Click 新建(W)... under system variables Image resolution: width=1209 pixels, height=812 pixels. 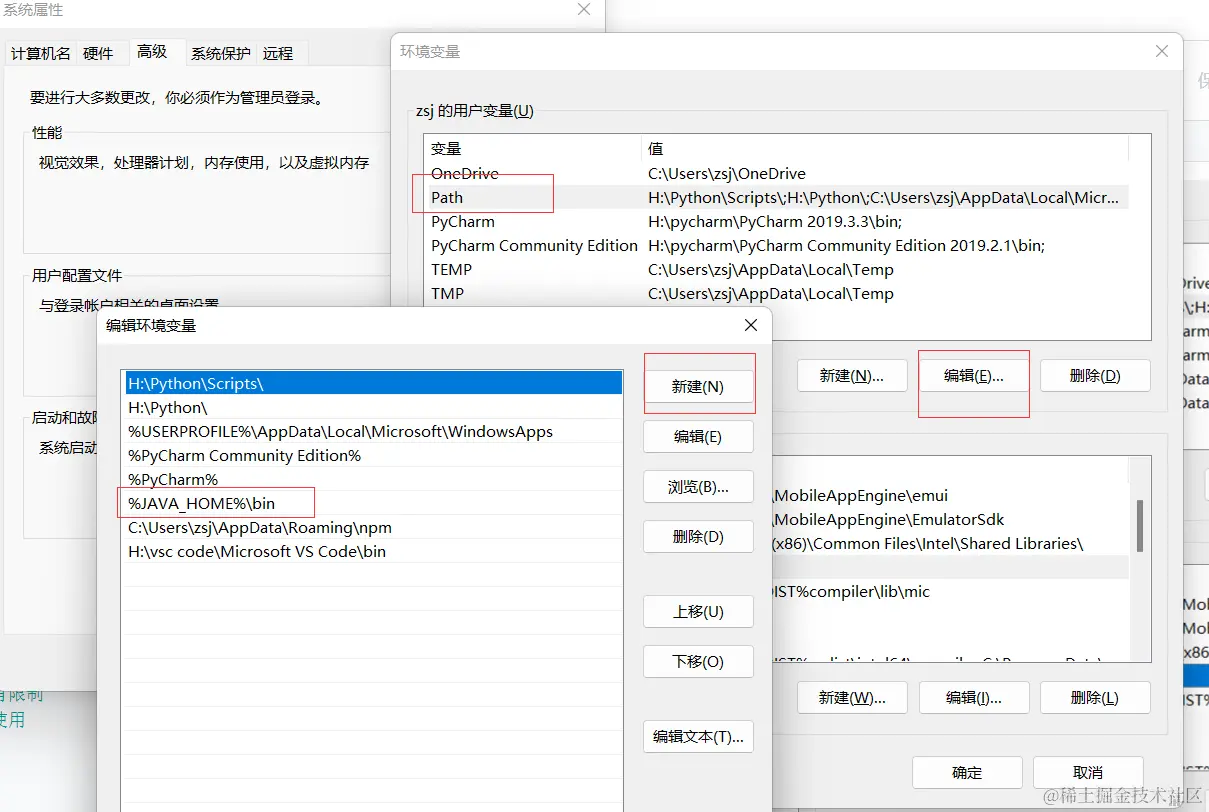(852, 698)
